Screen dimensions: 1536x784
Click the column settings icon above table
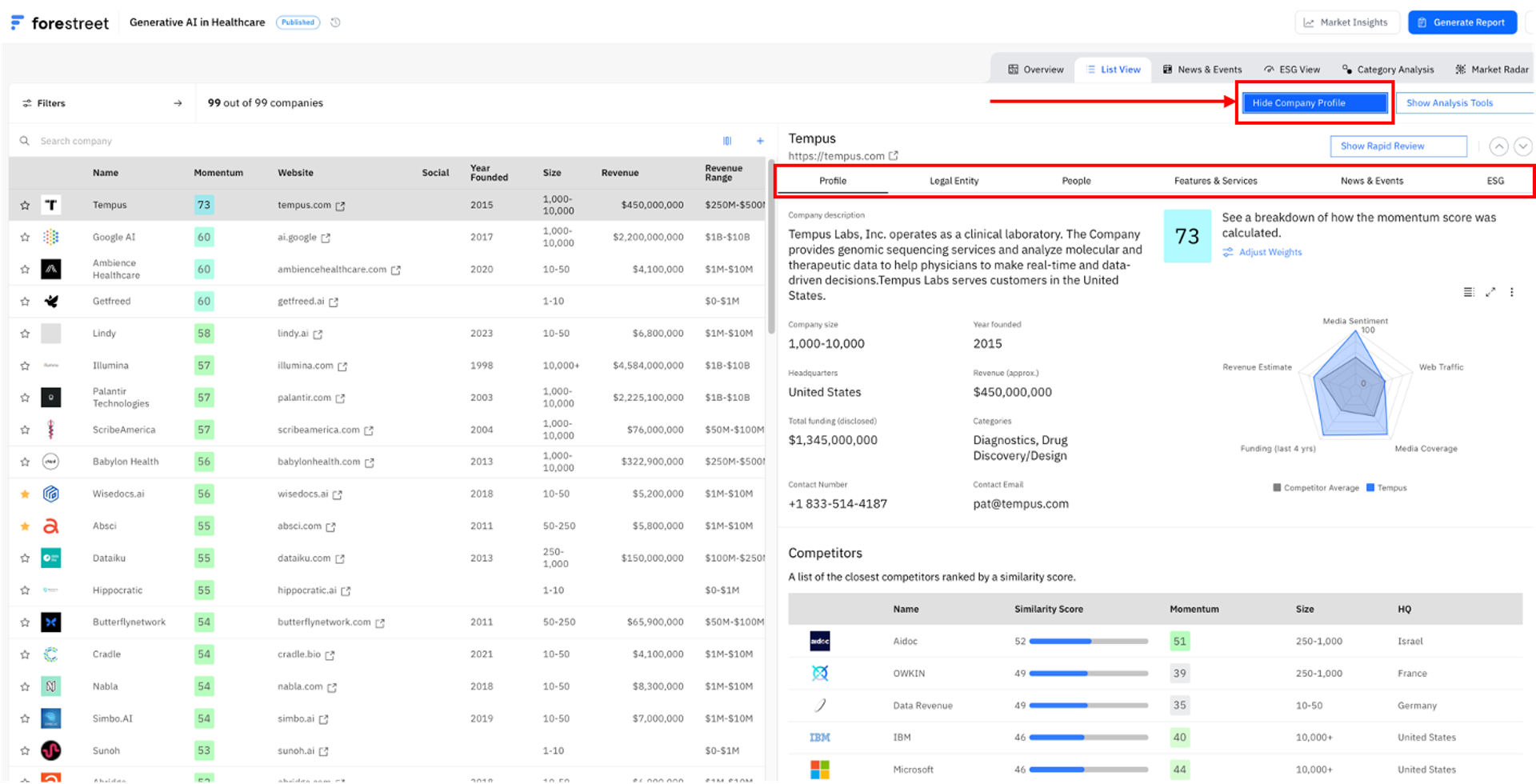tap(727, 141)
